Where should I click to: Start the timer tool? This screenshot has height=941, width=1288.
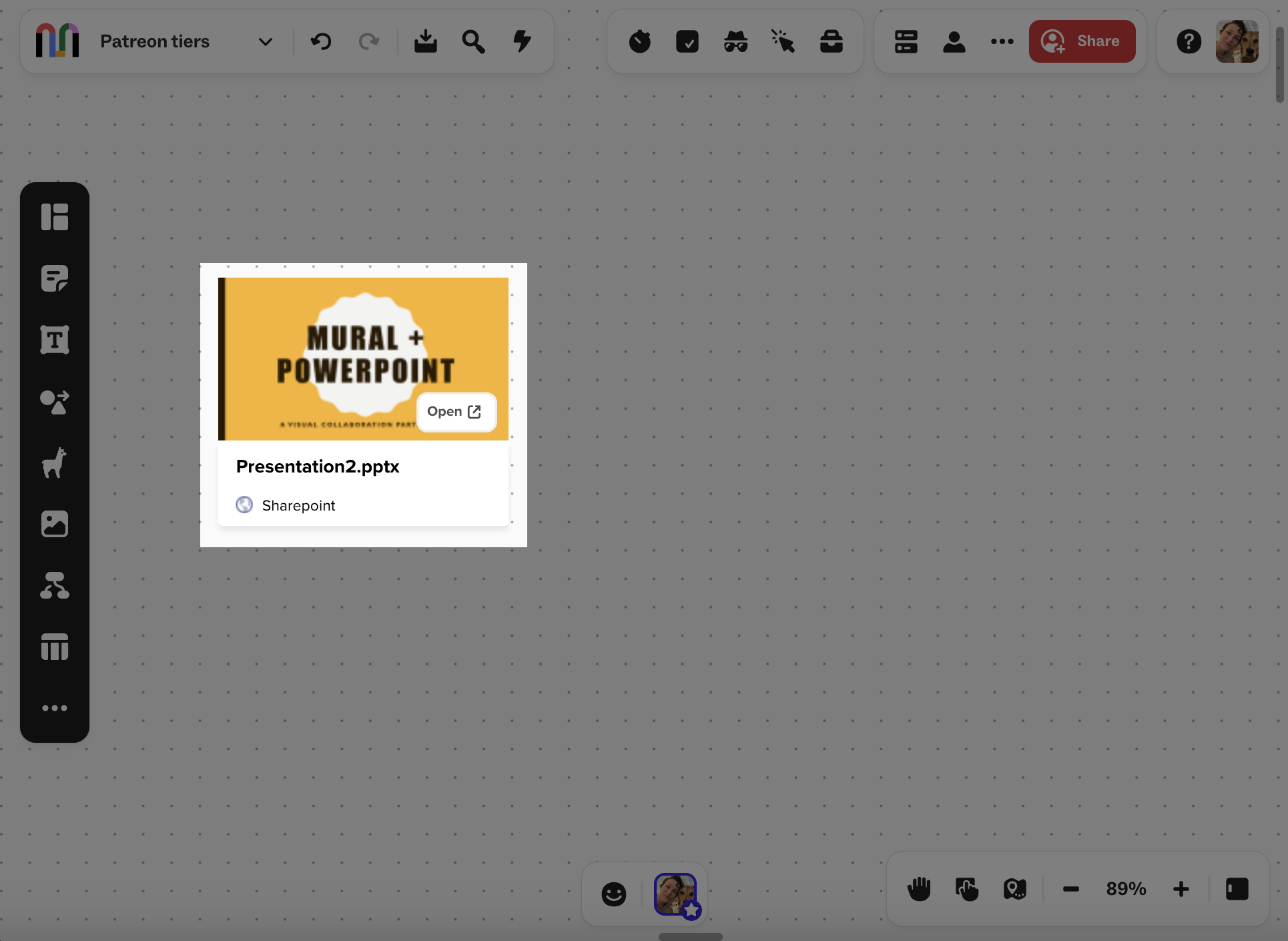pos(639,41)
